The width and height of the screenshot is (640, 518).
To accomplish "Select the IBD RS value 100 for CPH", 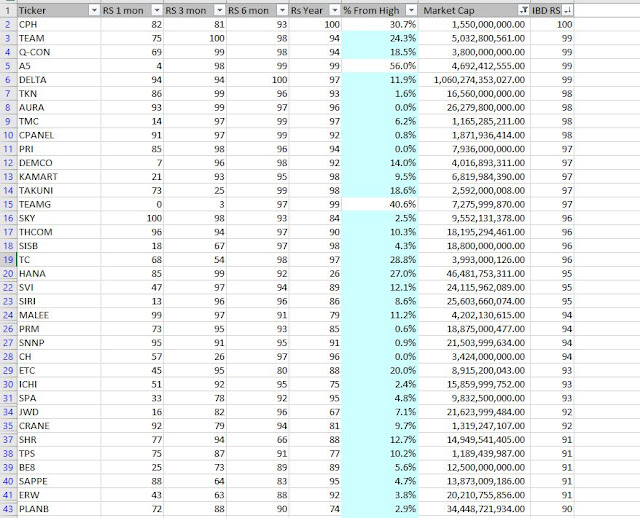I will pos(552,24).
